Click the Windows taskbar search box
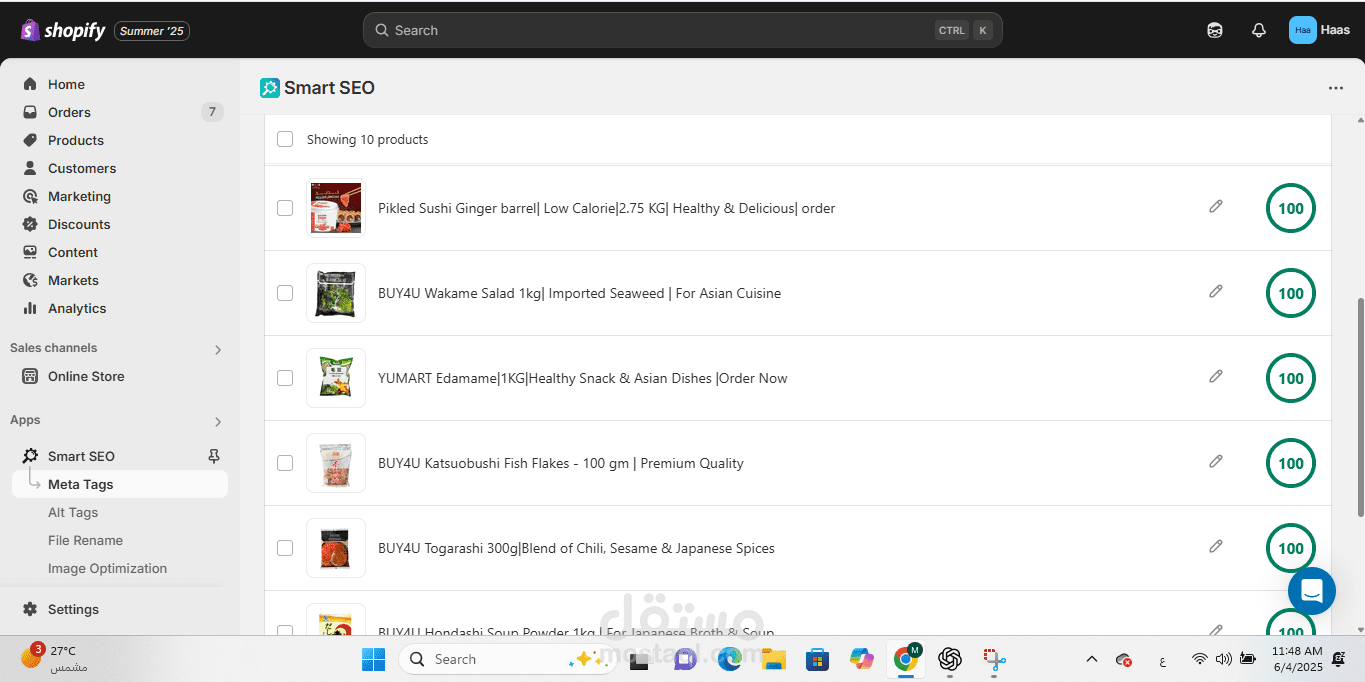The width and height of the screenshot is (1365, 682). [506, 659]
